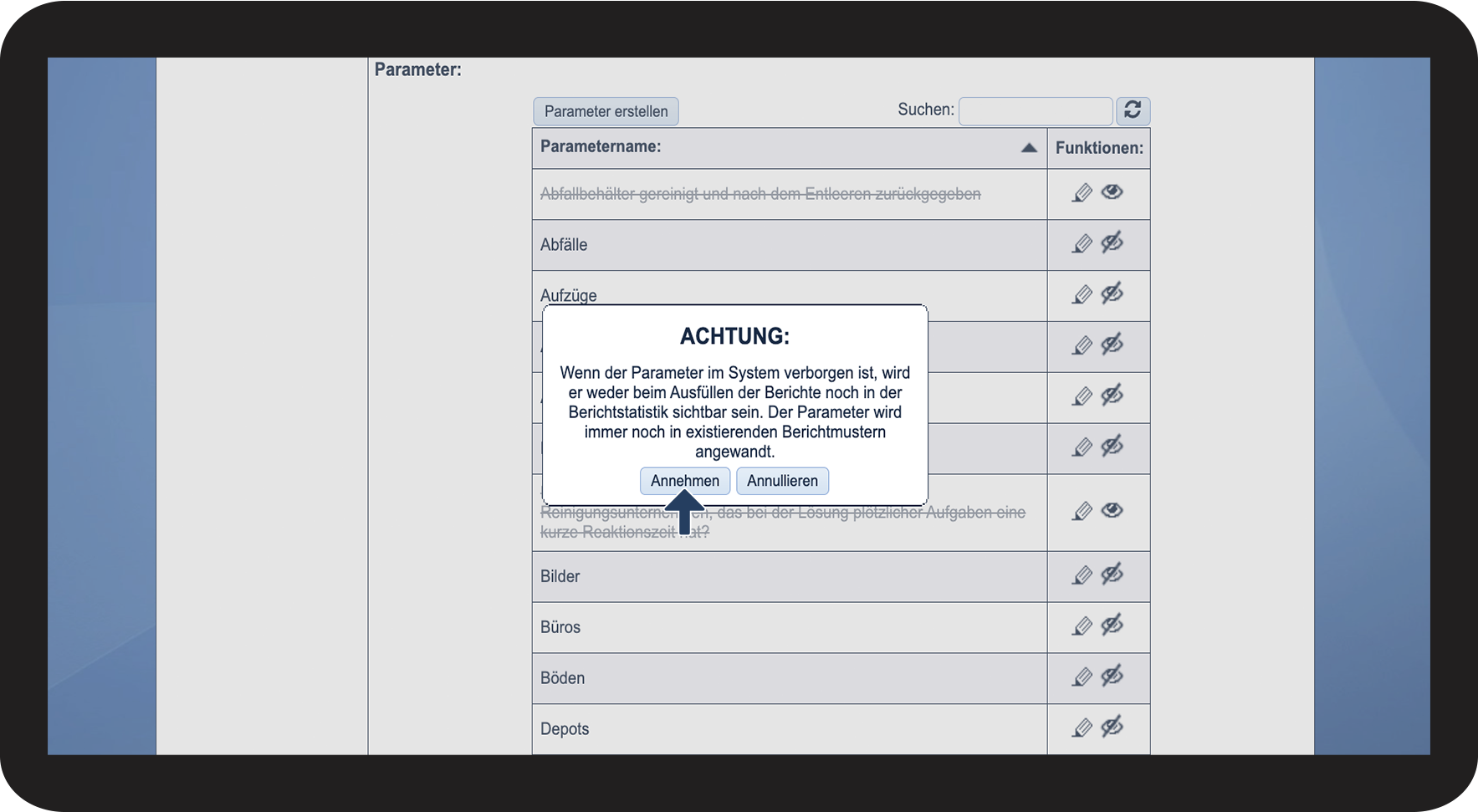This screenshot has height=812, width=1478.
Task: Click the refresh icon next to search
Action: click(x=1133, y=110)
